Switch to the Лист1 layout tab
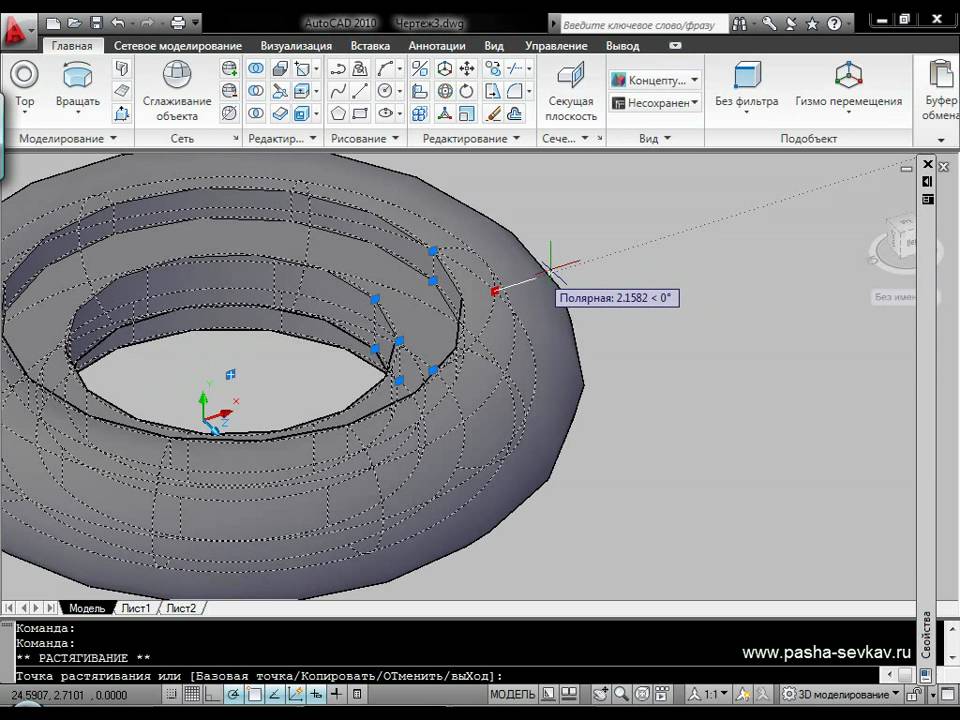 pos(136,608)
